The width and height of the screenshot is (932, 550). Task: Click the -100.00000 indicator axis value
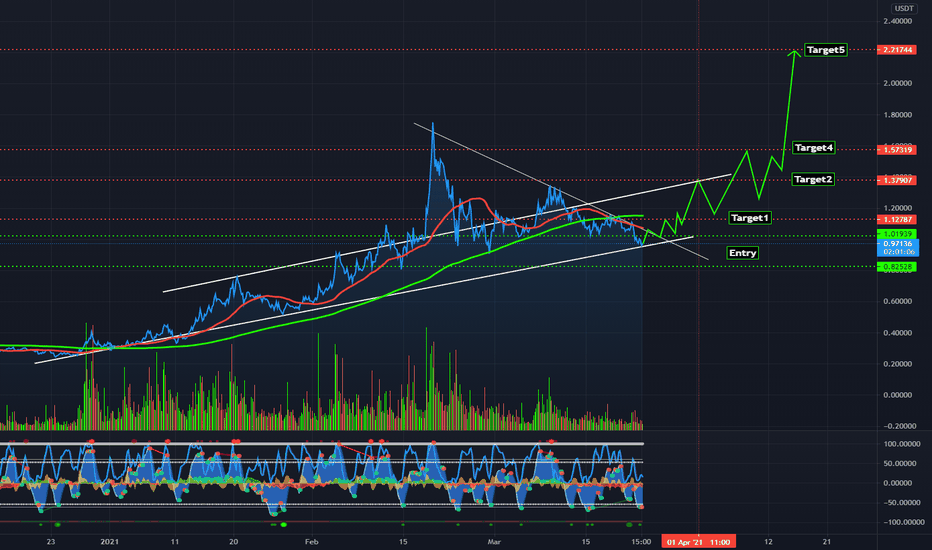click(902, 523)
